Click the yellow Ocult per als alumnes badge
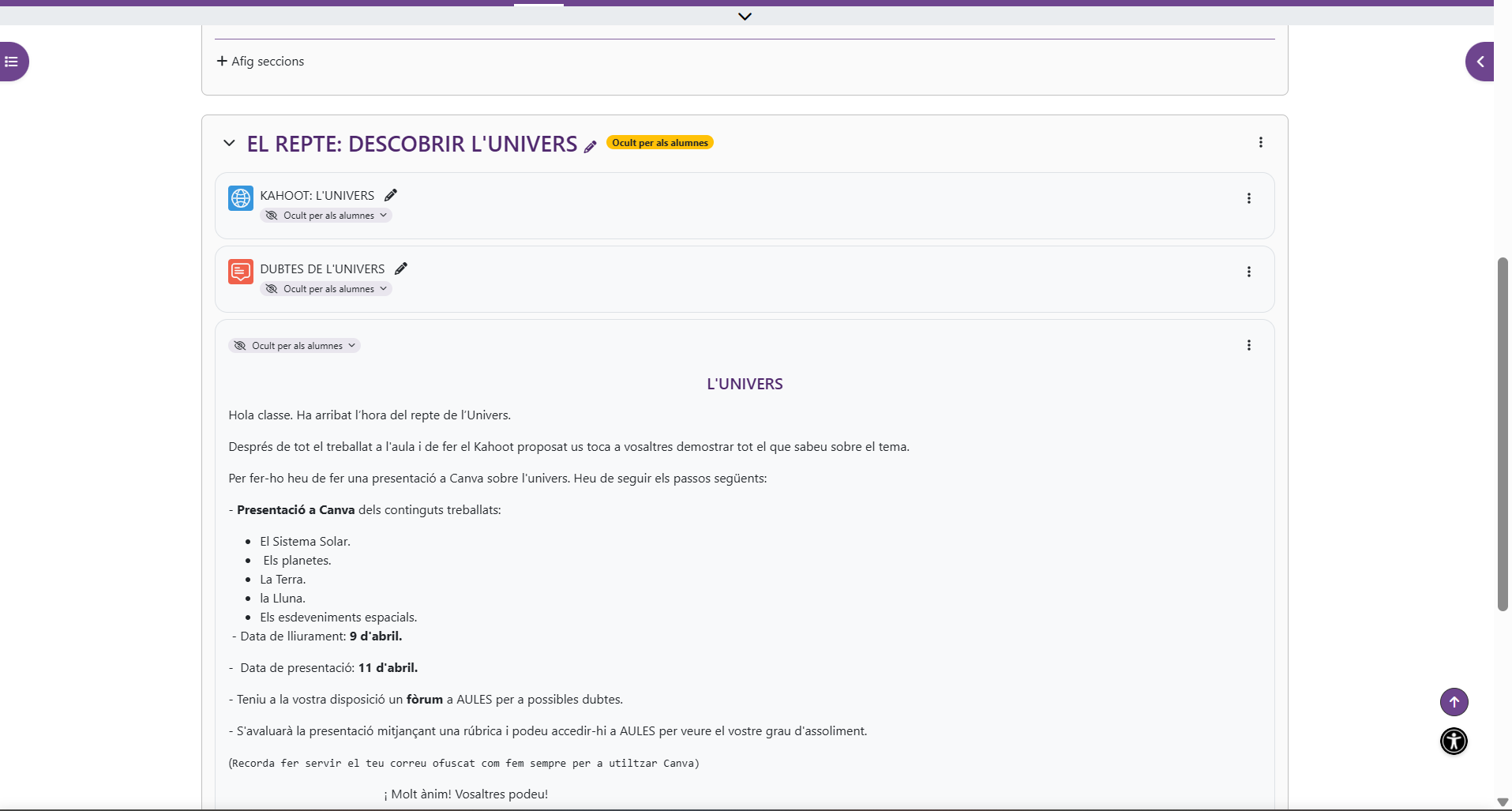This screenshot has width=1512, height=811. [x=660, y=143]
